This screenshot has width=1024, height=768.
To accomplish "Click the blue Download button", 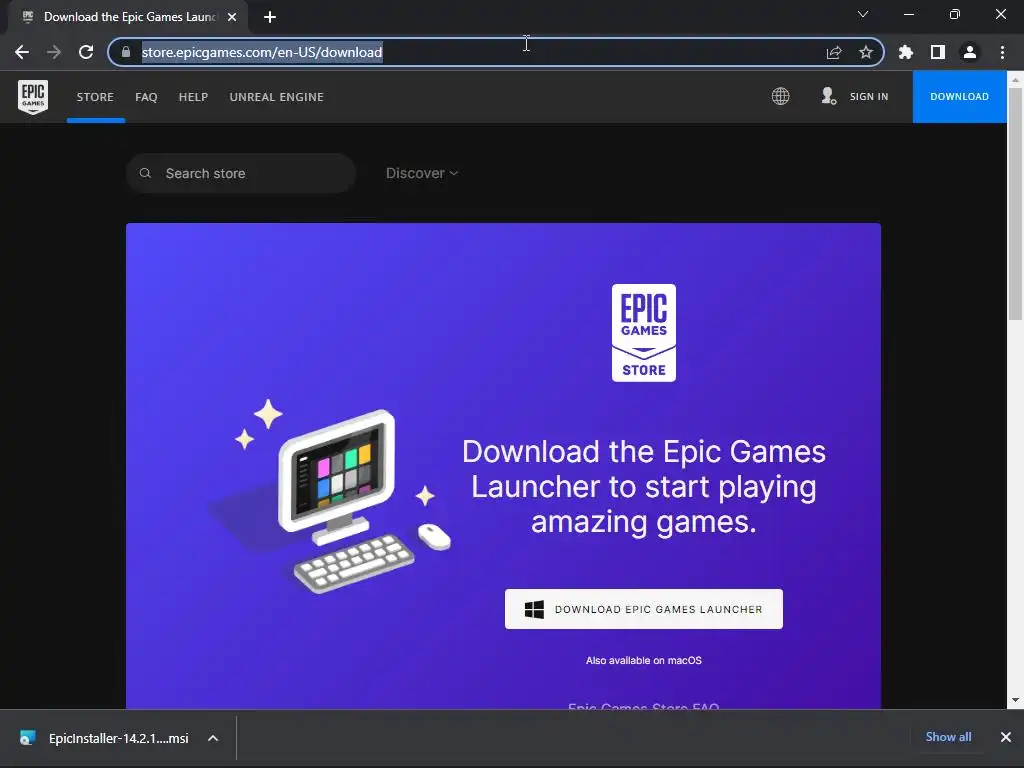I will (x=959, y=97).
